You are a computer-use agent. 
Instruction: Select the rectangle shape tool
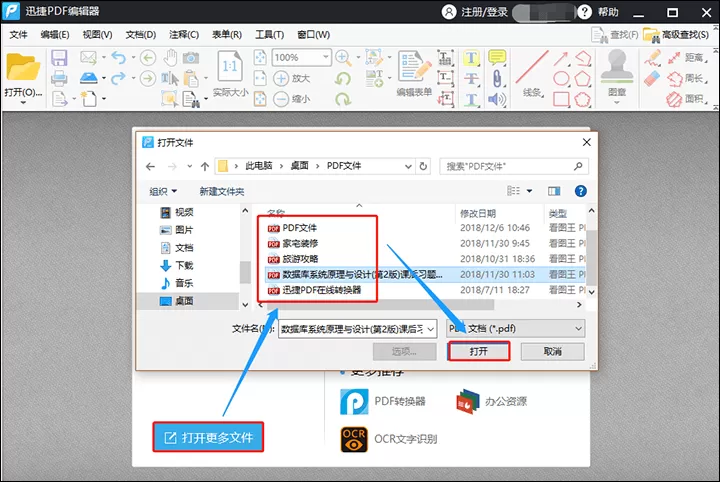click(561, 99)
